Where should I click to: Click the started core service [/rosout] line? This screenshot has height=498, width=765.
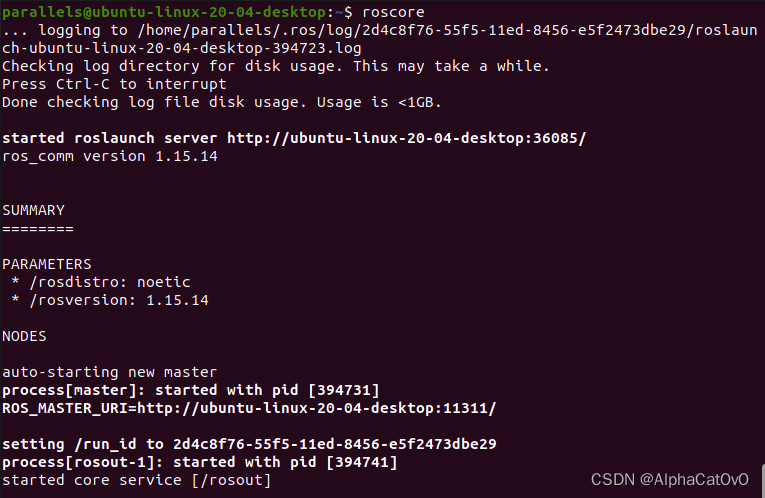137,480
